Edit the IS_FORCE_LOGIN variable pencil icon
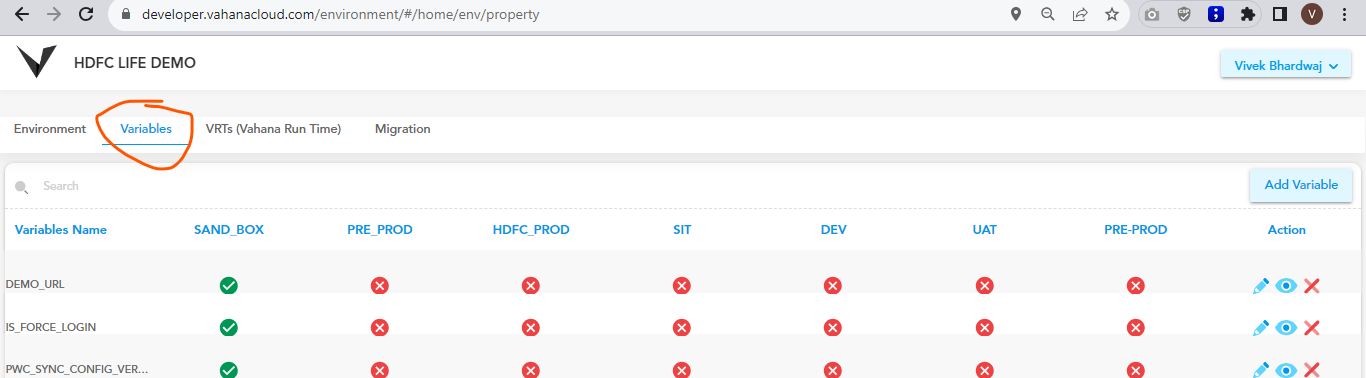Image resolution: width=1366 pixels, height=378 pixels. click(x=1260, y=328)
